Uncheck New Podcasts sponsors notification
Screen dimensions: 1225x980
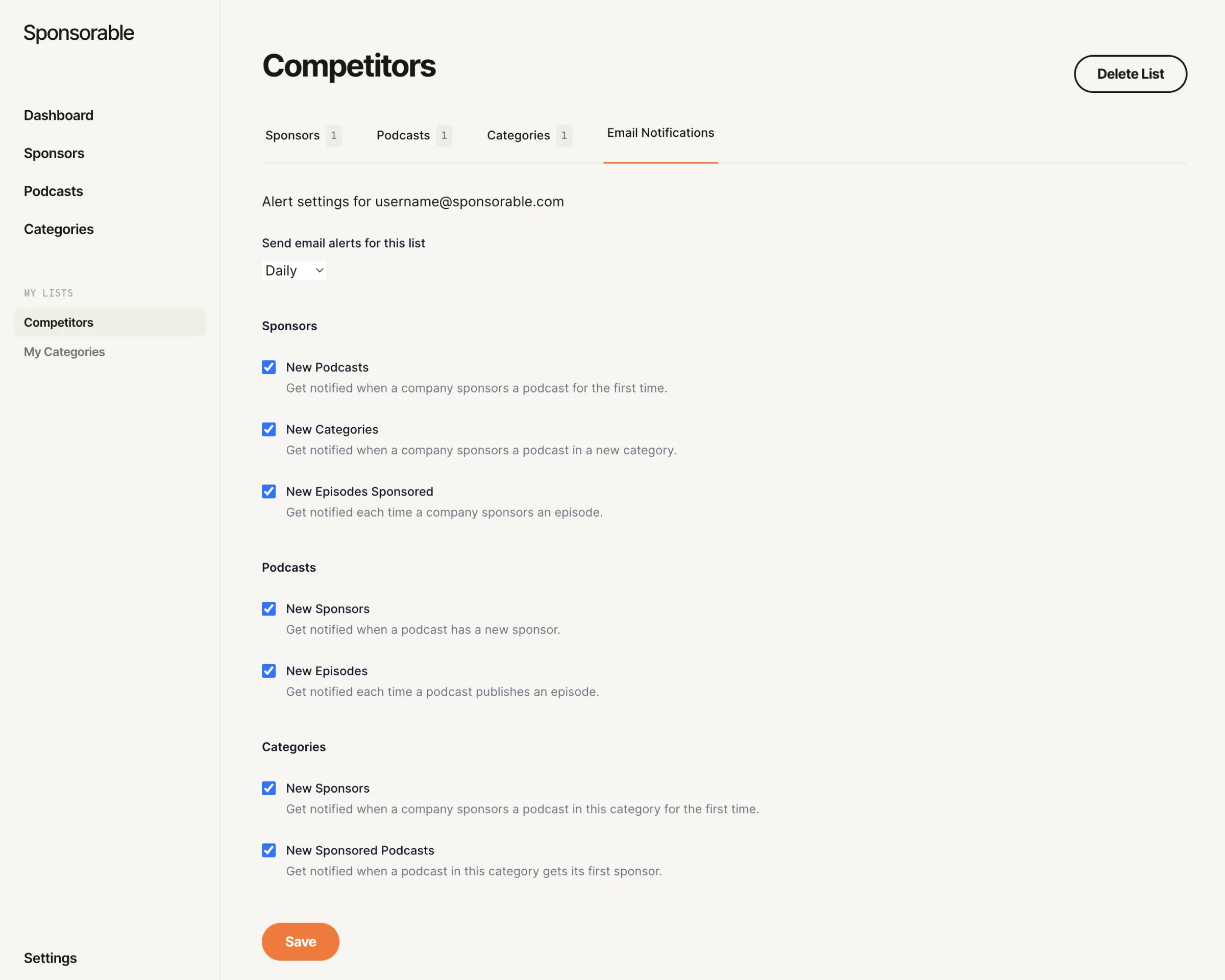(x=269, y=367)
